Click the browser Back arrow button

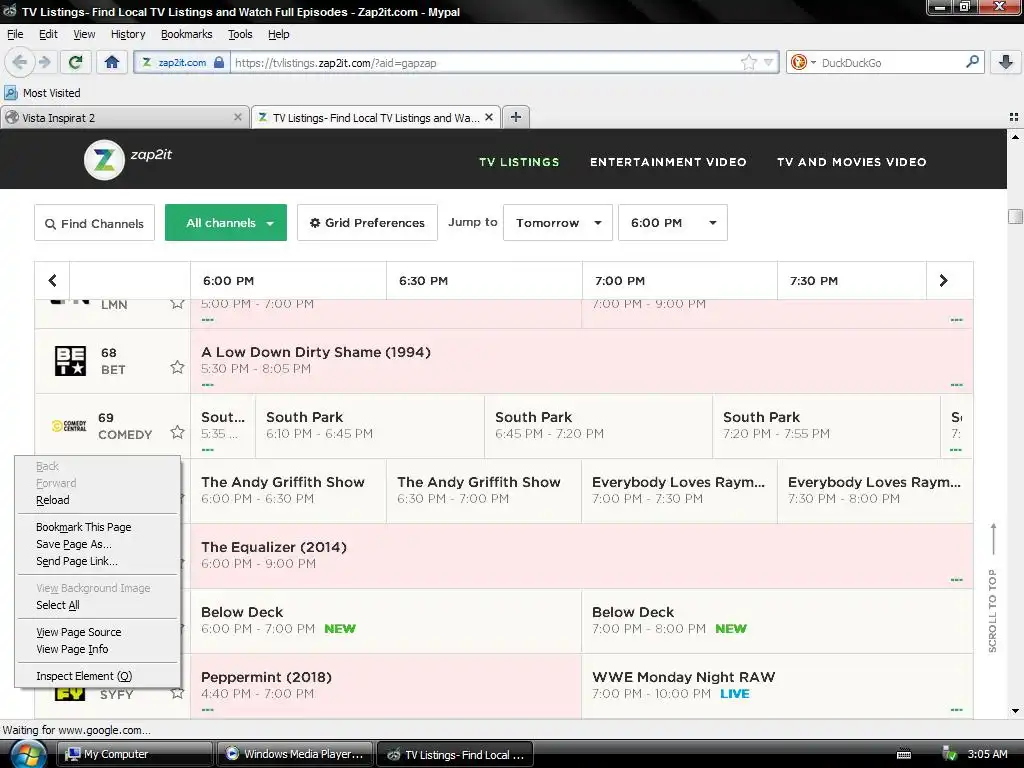click(20, 62)
